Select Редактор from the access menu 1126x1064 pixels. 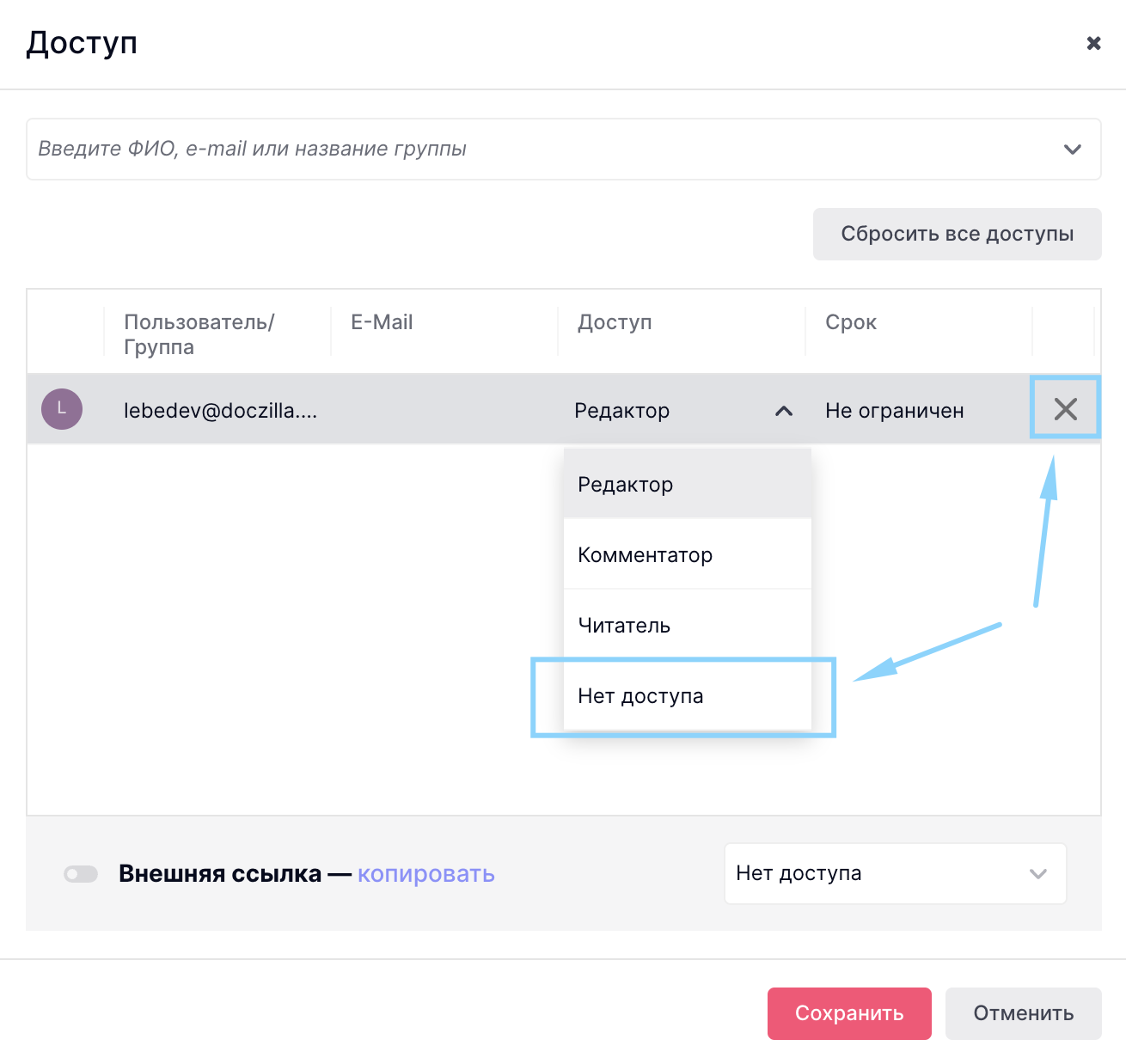click(x=626, y=485)
